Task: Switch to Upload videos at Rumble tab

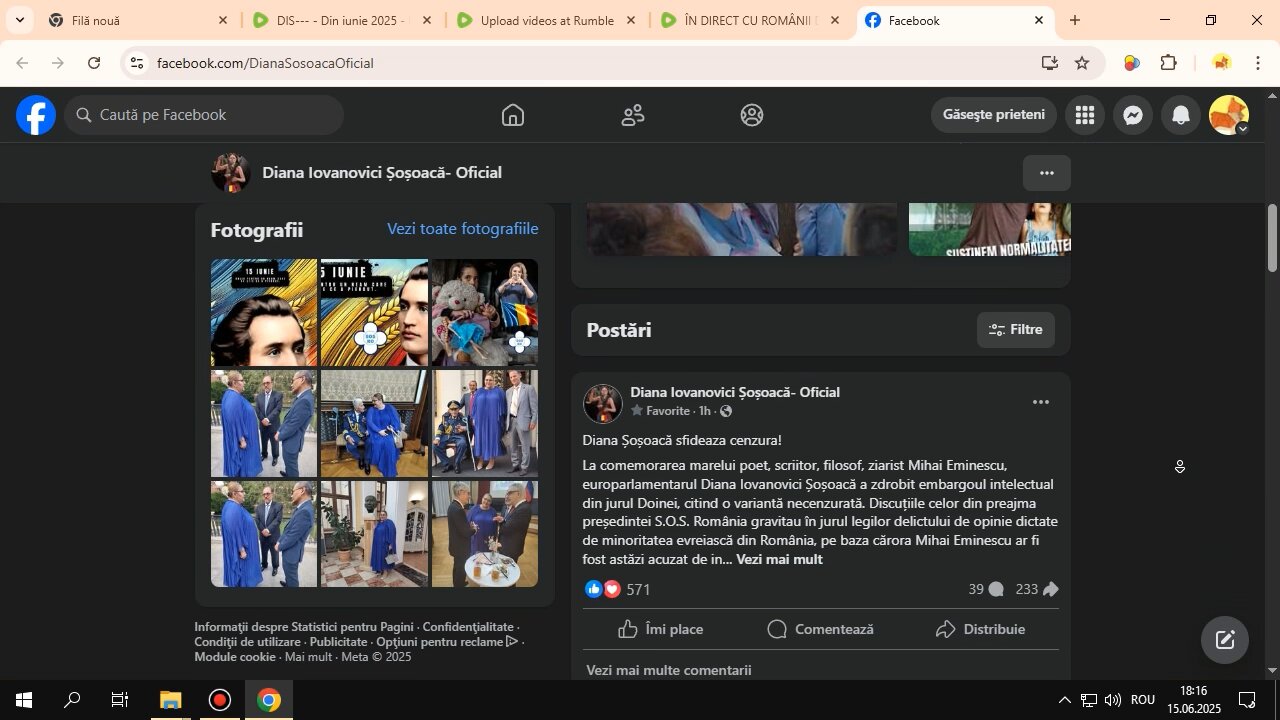Action: point(546,20)
